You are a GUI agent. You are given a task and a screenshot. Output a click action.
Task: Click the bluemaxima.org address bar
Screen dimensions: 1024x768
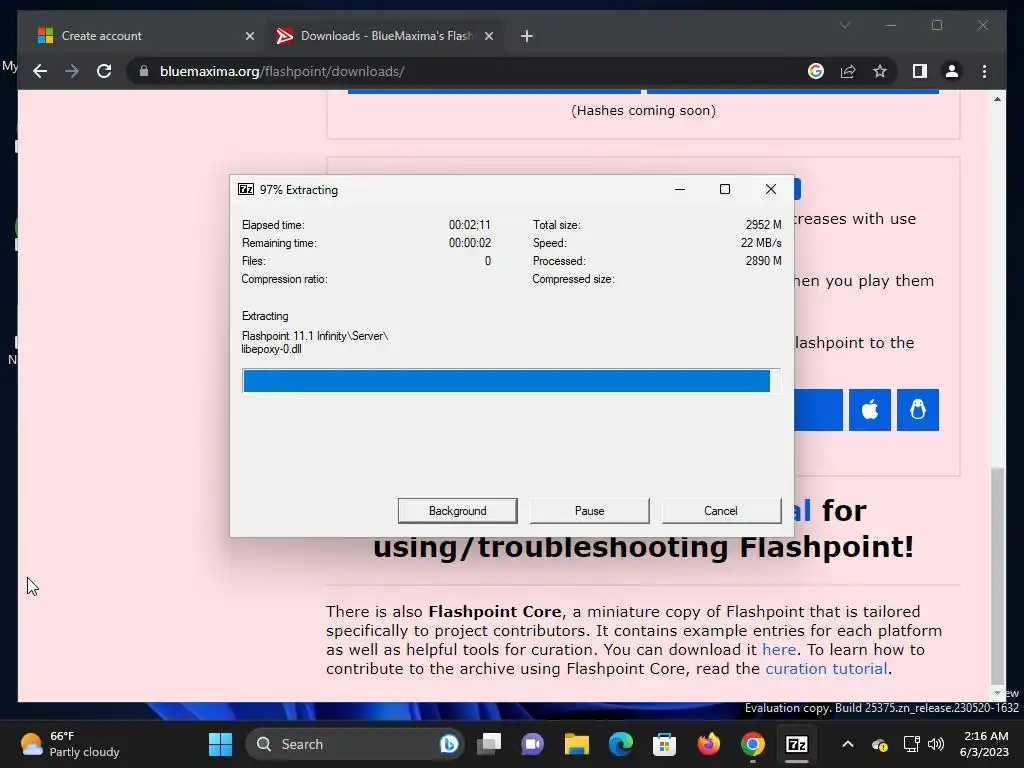470,71
